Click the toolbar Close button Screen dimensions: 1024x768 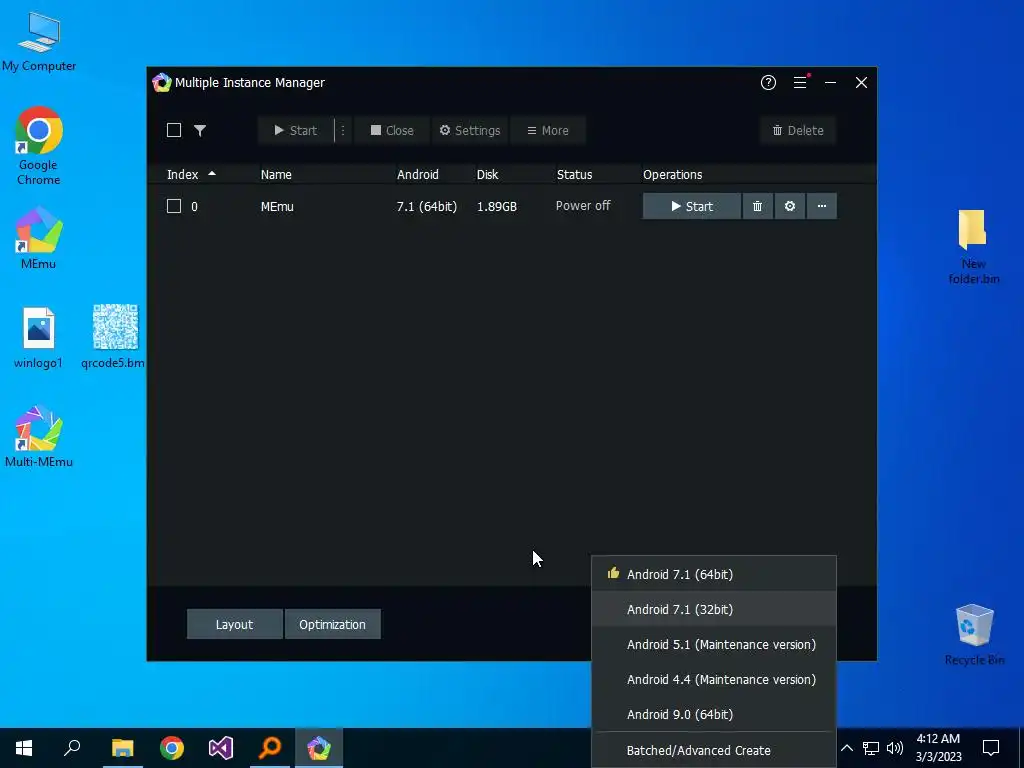(x=392, y=131)
